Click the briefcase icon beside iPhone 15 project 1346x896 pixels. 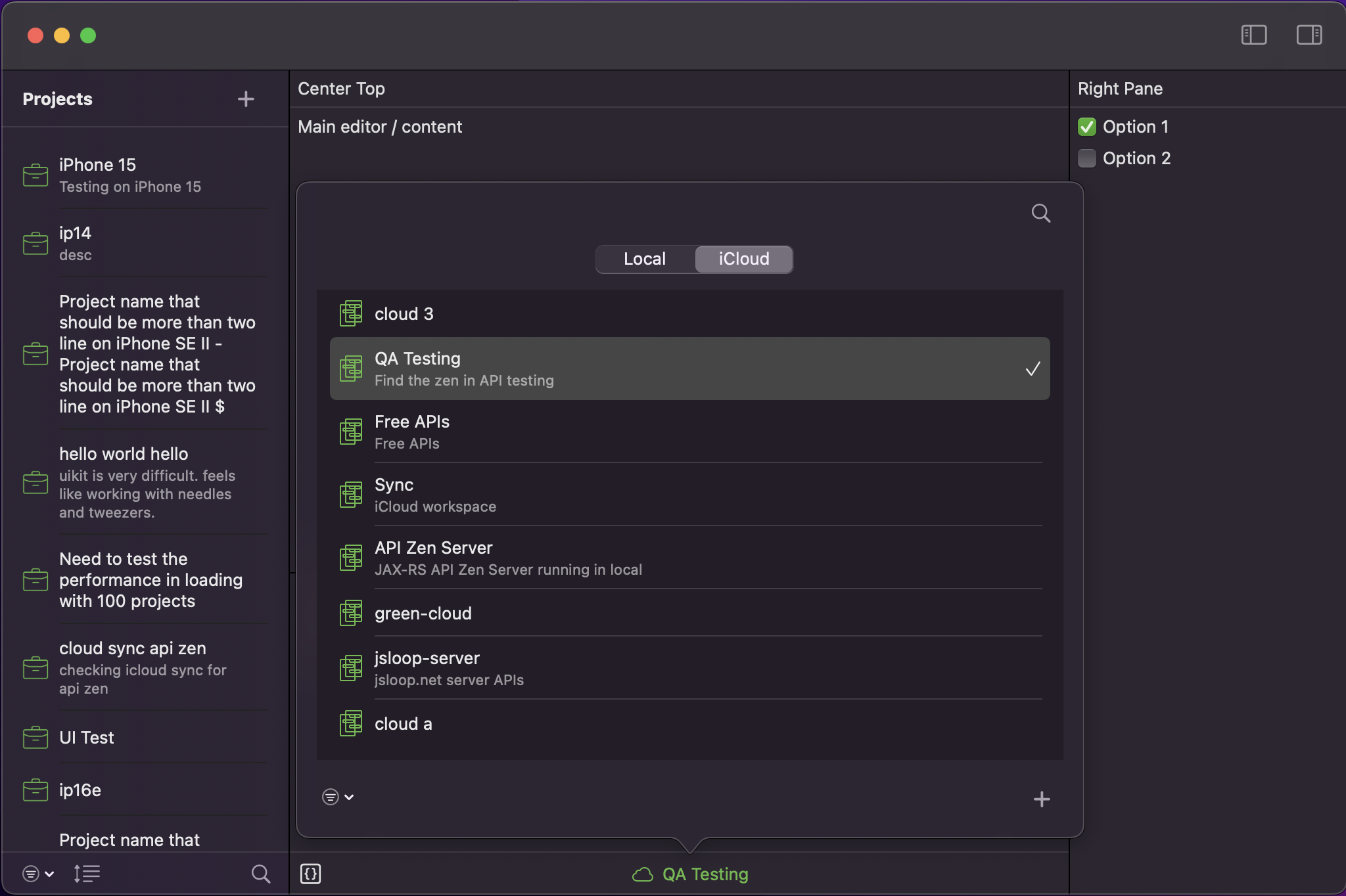click(36, 174)
